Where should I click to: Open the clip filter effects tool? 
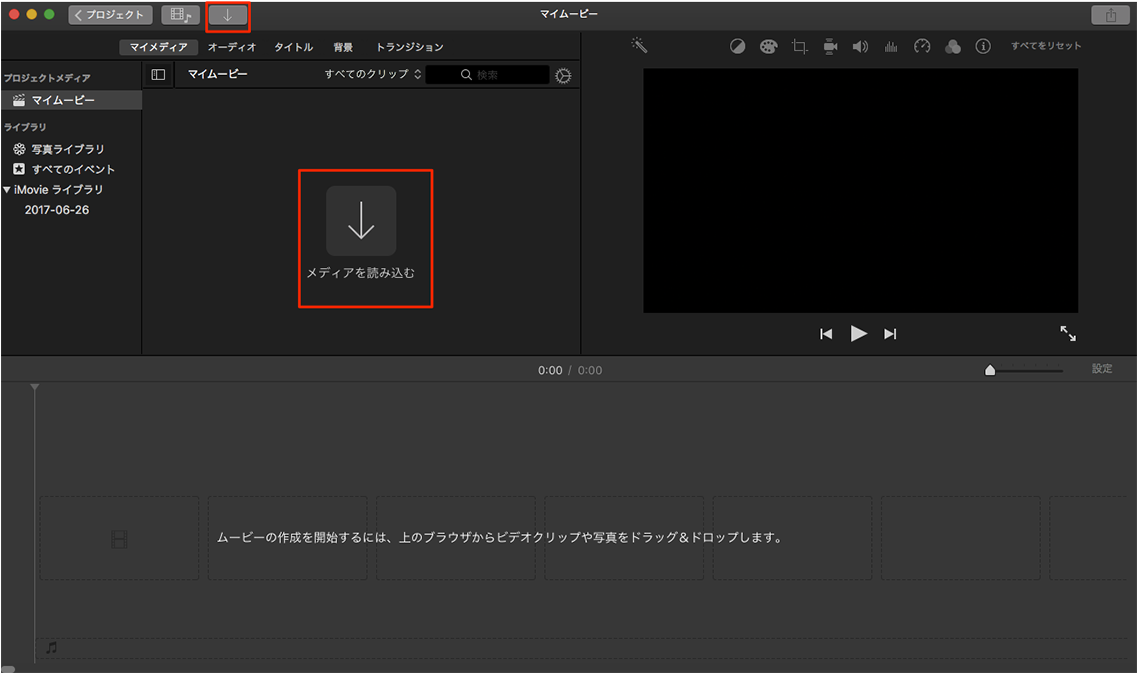(952, 45)
